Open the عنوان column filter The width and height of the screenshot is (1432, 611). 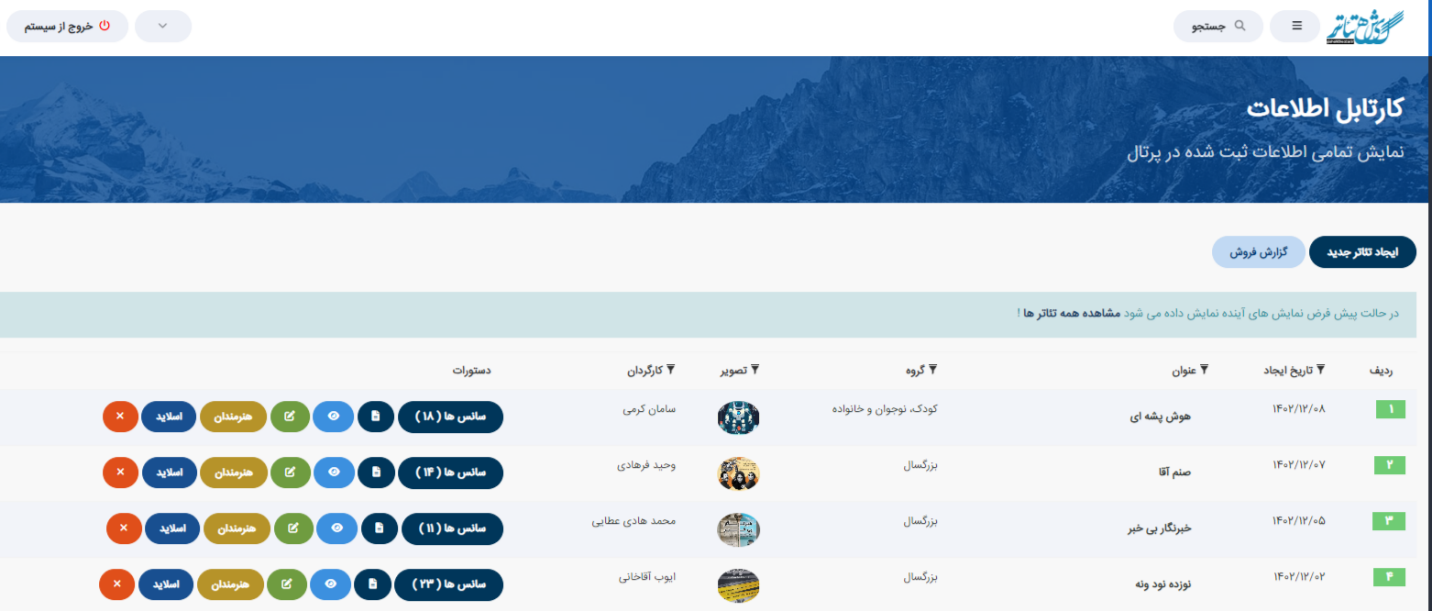(1204, 370)
